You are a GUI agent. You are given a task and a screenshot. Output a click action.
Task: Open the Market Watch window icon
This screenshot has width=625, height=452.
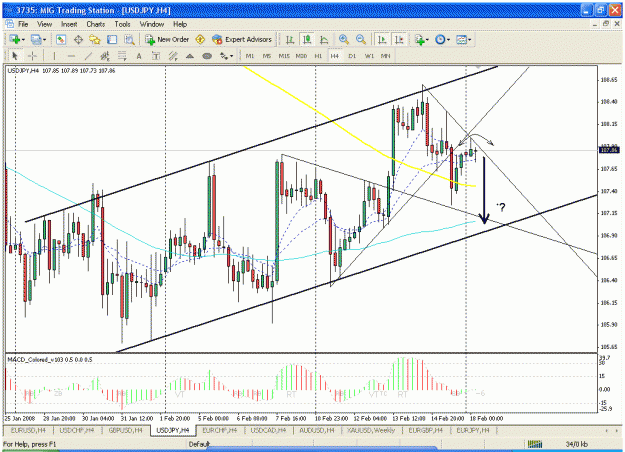click(61, 39)
